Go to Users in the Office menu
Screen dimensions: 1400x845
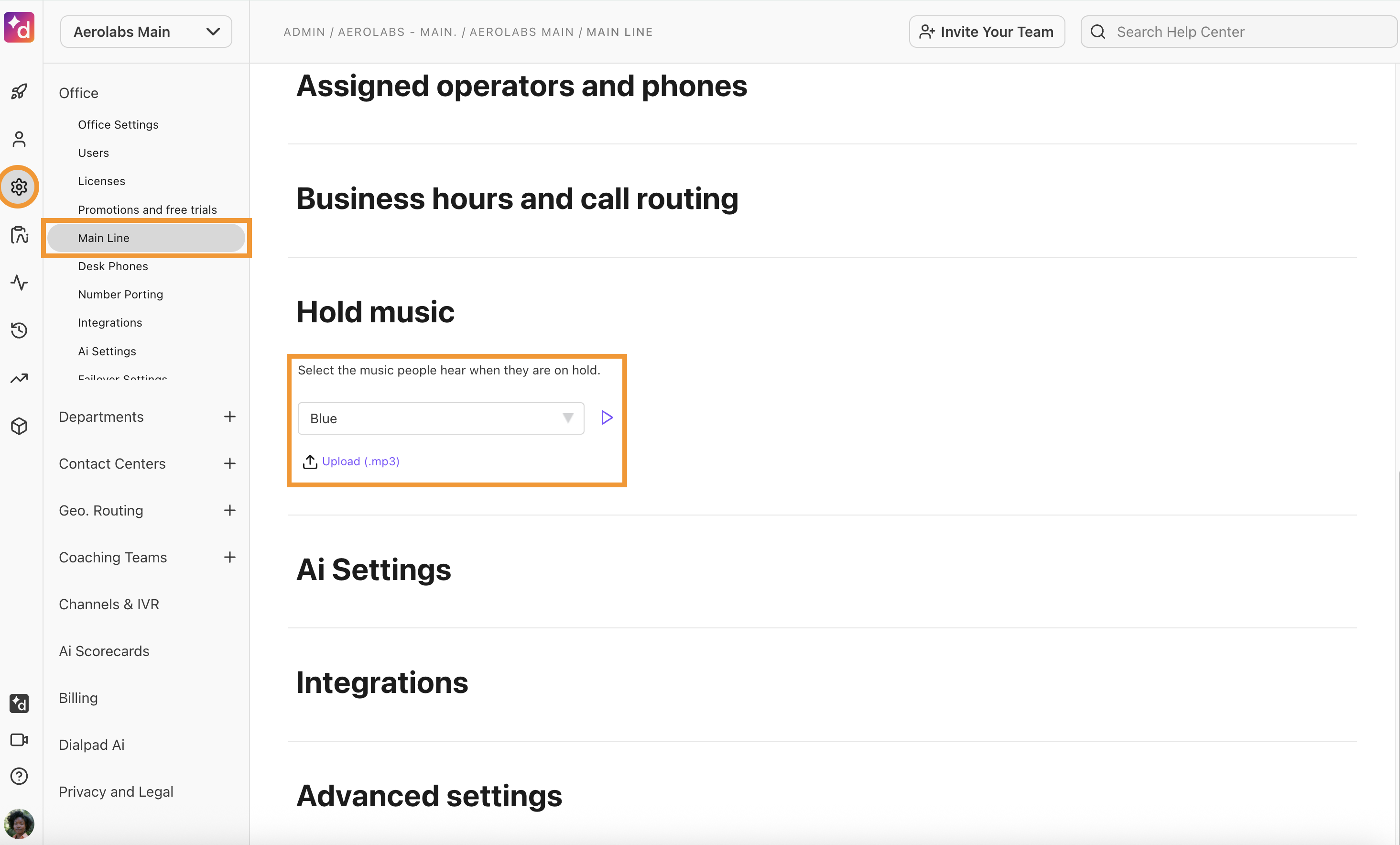tap(93, 153)
